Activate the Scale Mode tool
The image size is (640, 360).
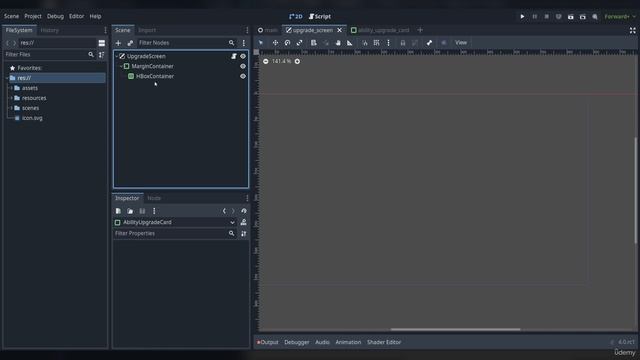[x=299, y=43]
